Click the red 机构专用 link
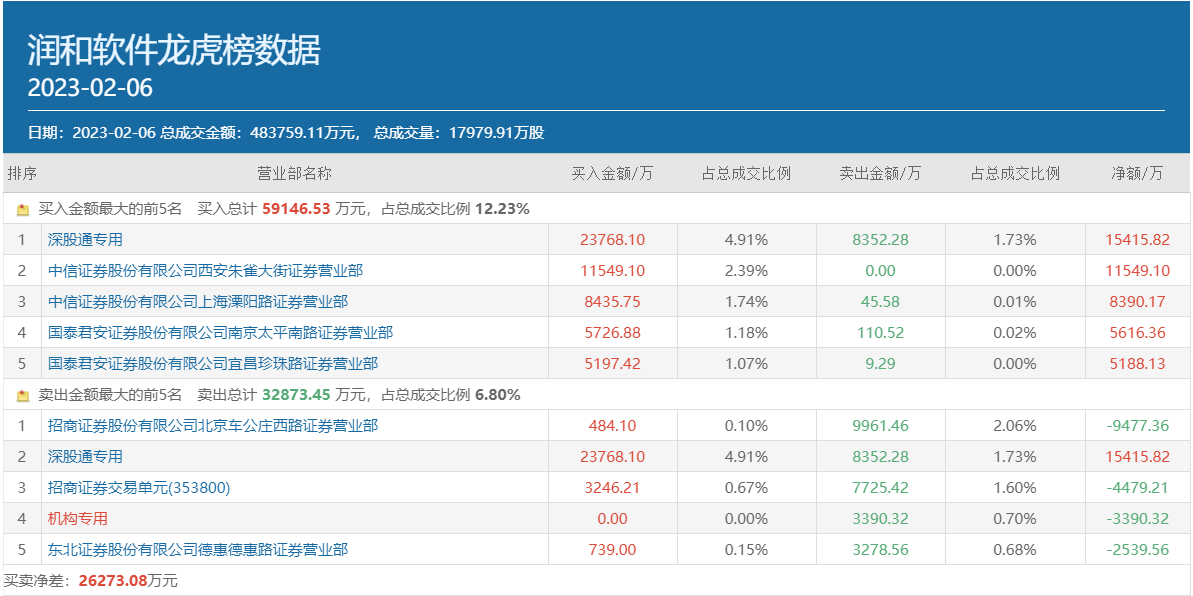This screenshot has height=596, width=1193. 77,519
